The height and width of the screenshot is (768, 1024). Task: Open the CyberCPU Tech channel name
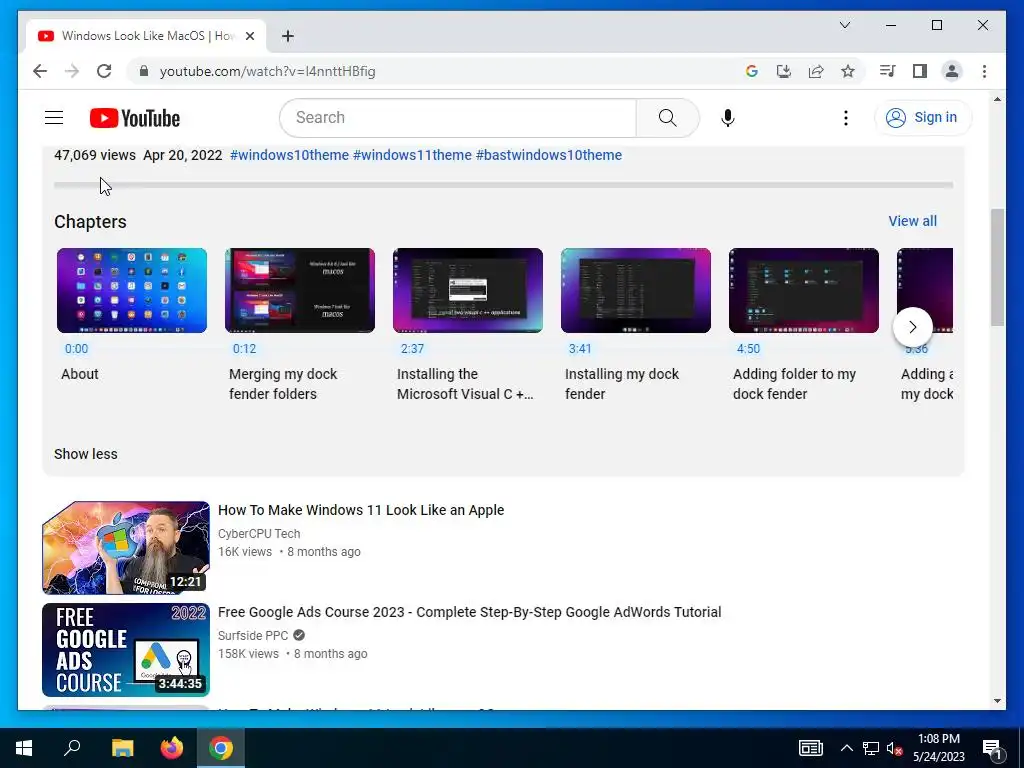(x=259, y=534)
